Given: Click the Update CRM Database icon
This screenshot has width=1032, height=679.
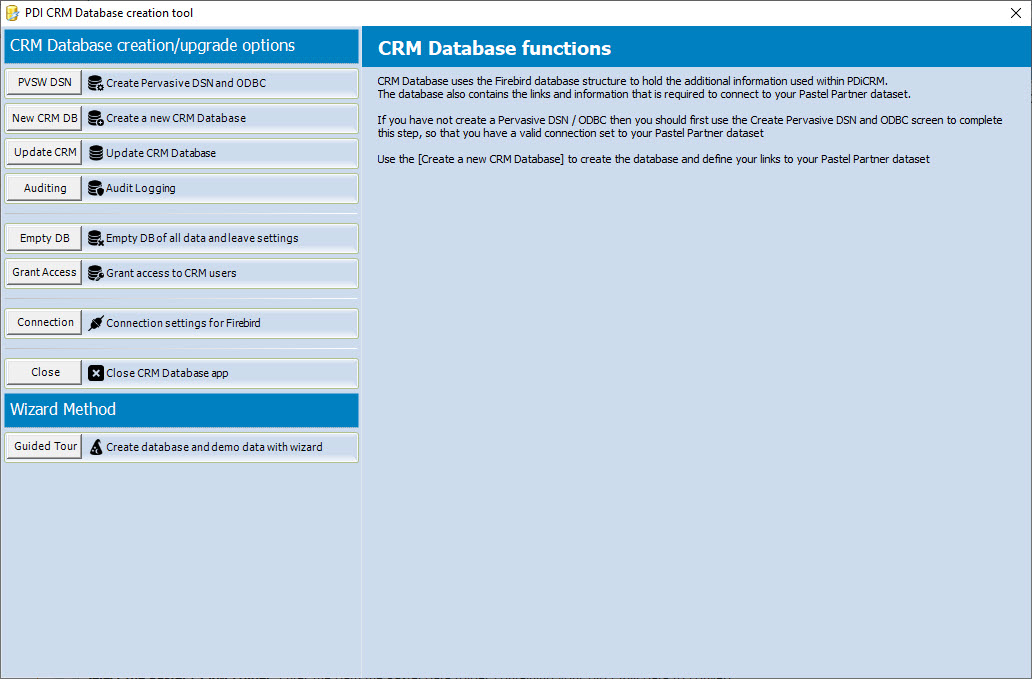Looking at the screenshot, I should [x=96, y=153].
